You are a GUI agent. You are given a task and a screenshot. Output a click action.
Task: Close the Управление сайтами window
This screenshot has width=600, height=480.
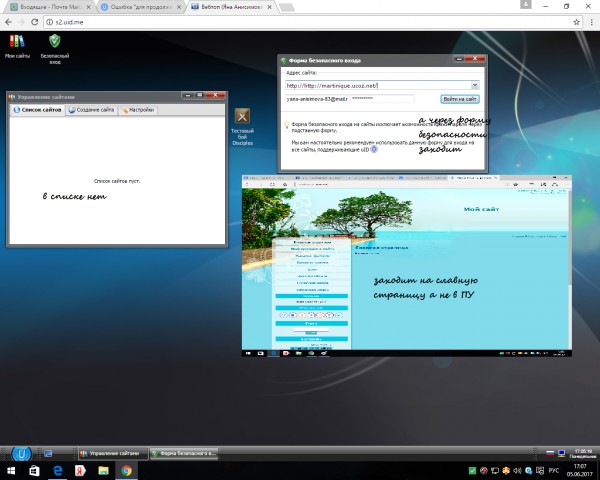[215, 95]
